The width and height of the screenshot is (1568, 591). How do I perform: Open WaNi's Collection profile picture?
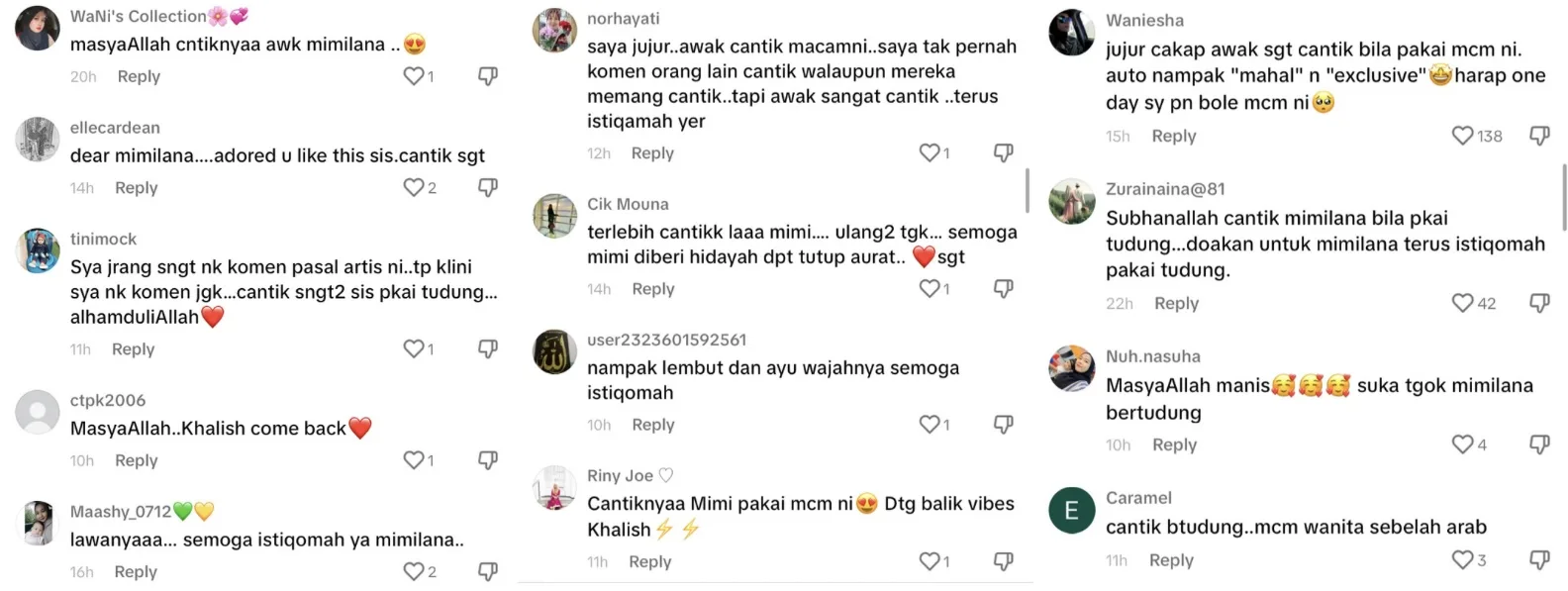(38, 28)
